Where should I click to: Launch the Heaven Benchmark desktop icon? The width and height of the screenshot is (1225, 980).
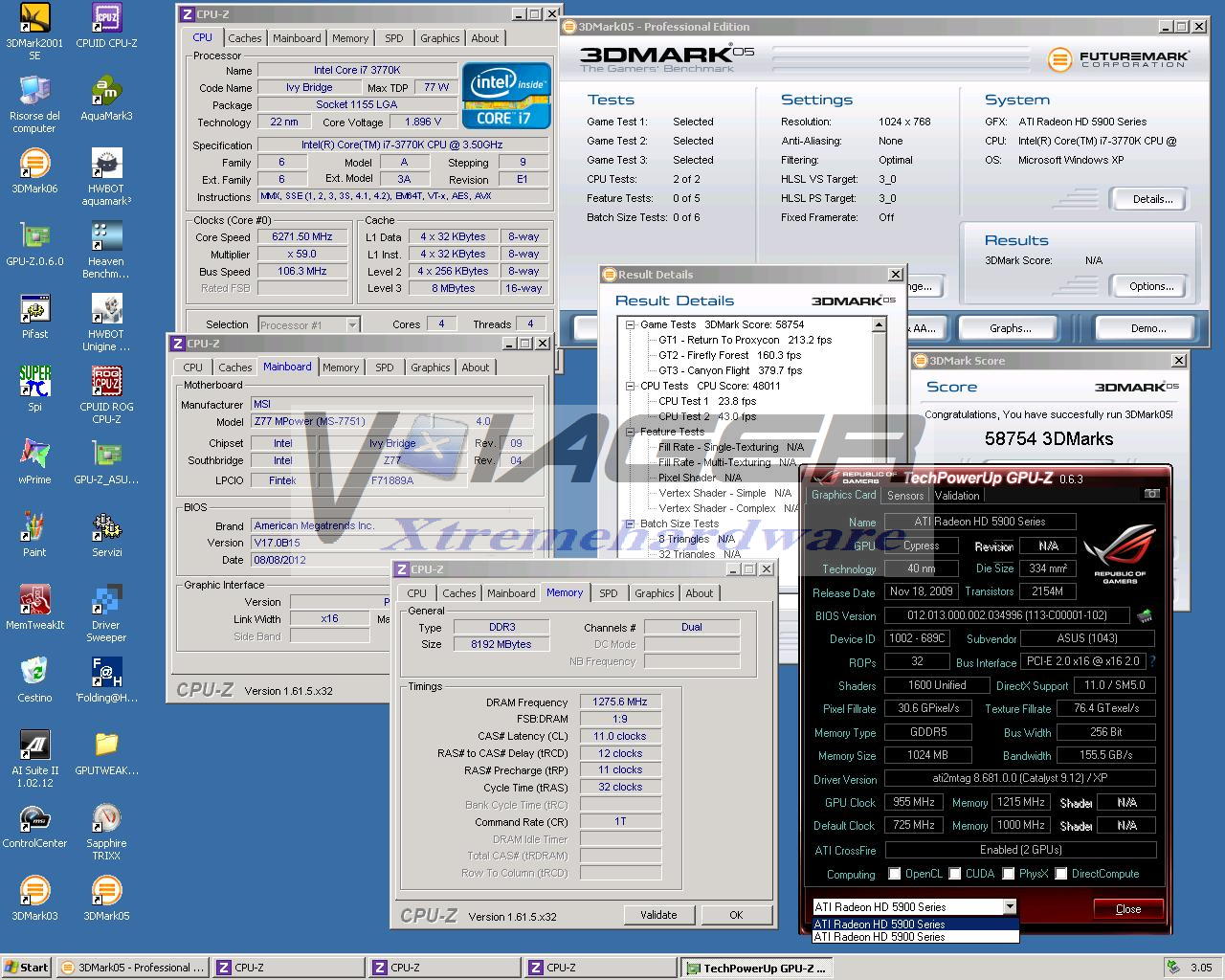click(106, 237)
